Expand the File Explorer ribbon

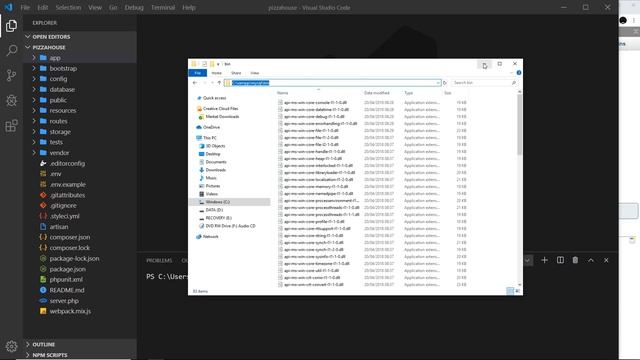pyautogui.click(x=512, y=73)
